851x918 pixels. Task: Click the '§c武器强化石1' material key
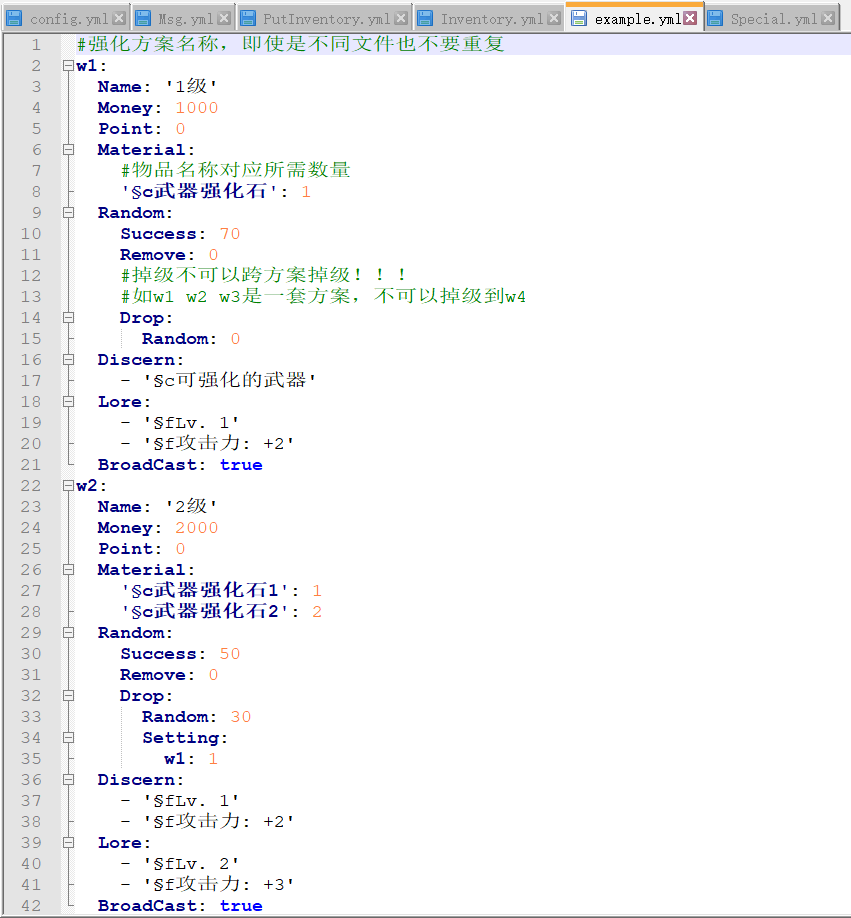point(206,590)
